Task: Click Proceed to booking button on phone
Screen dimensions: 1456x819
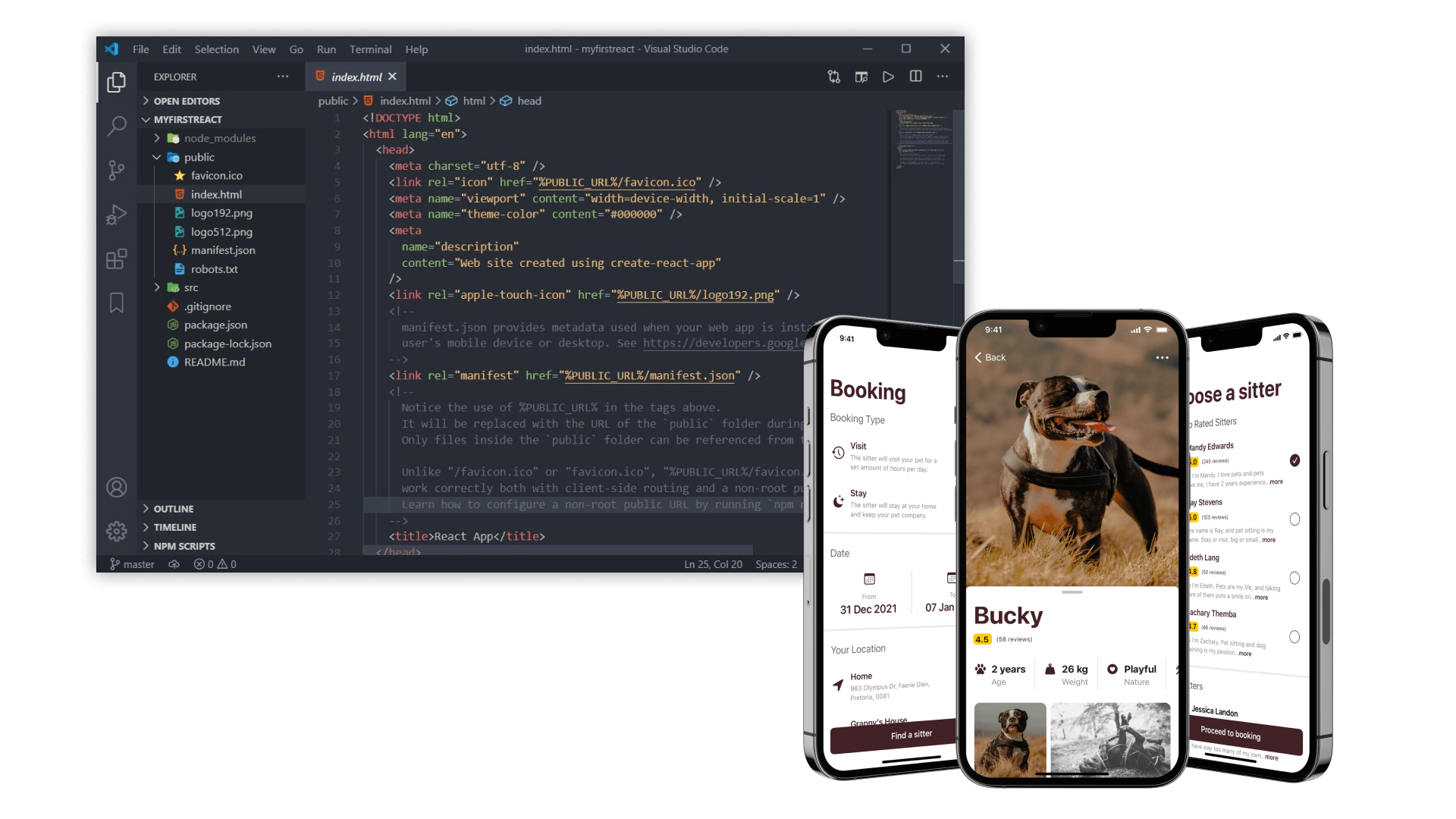Action: coord(1231,733)
